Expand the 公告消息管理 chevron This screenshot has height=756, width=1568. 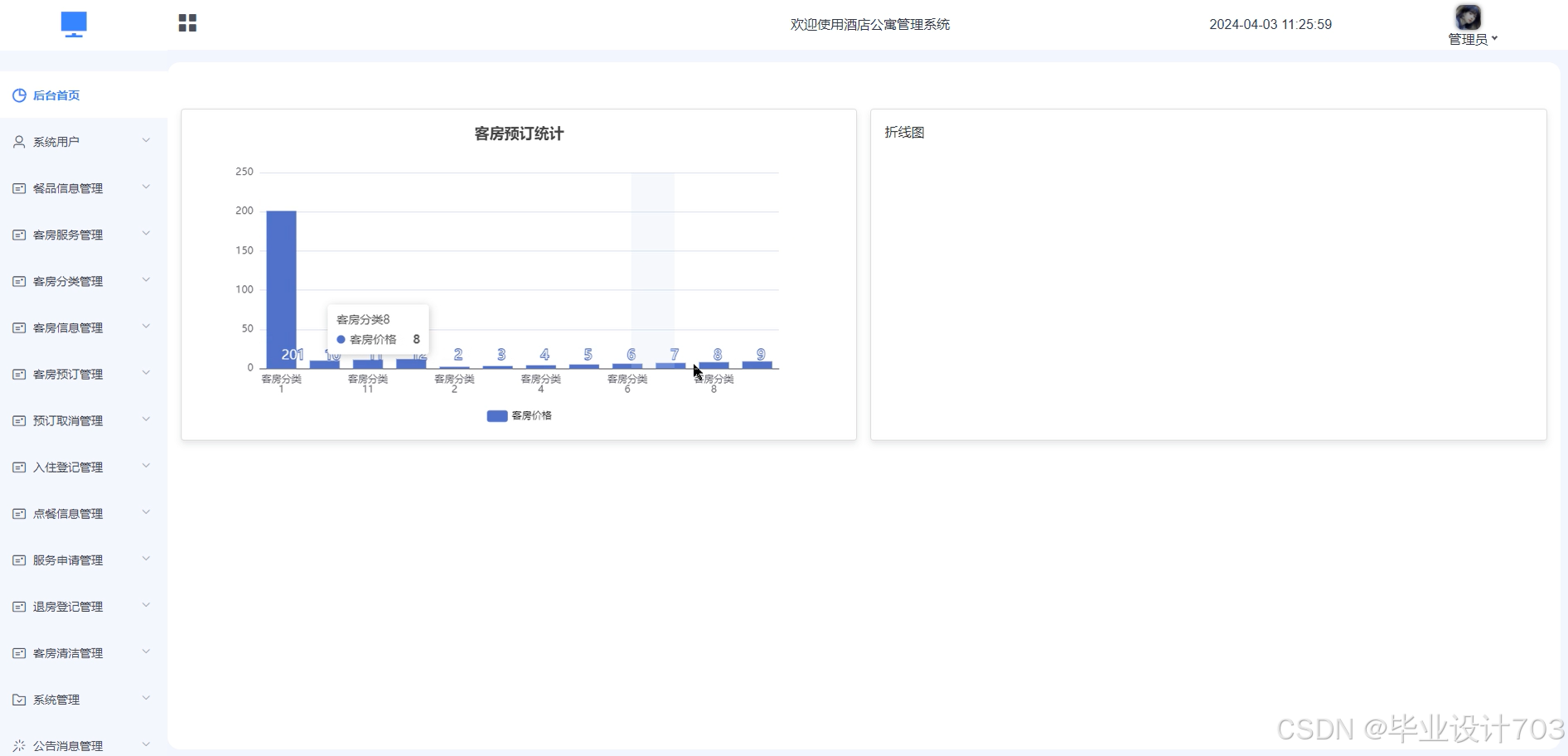coord(146,744)
